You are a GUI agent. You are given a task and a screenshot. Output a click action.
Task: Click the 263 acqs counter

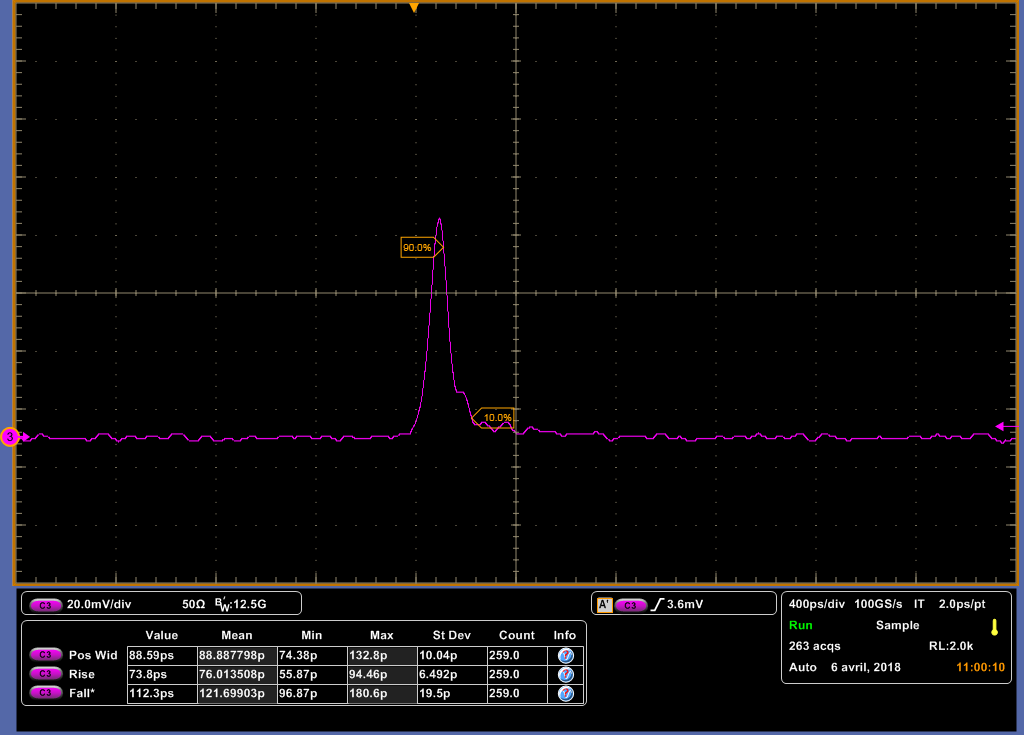[814, 647]
